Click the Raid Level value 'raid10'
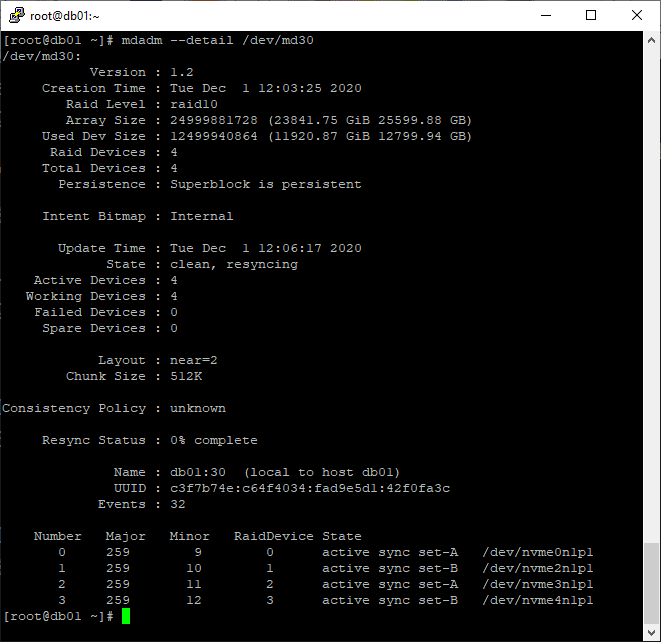The height and width of the screenshot is (642, 661). tap(194, 104)
